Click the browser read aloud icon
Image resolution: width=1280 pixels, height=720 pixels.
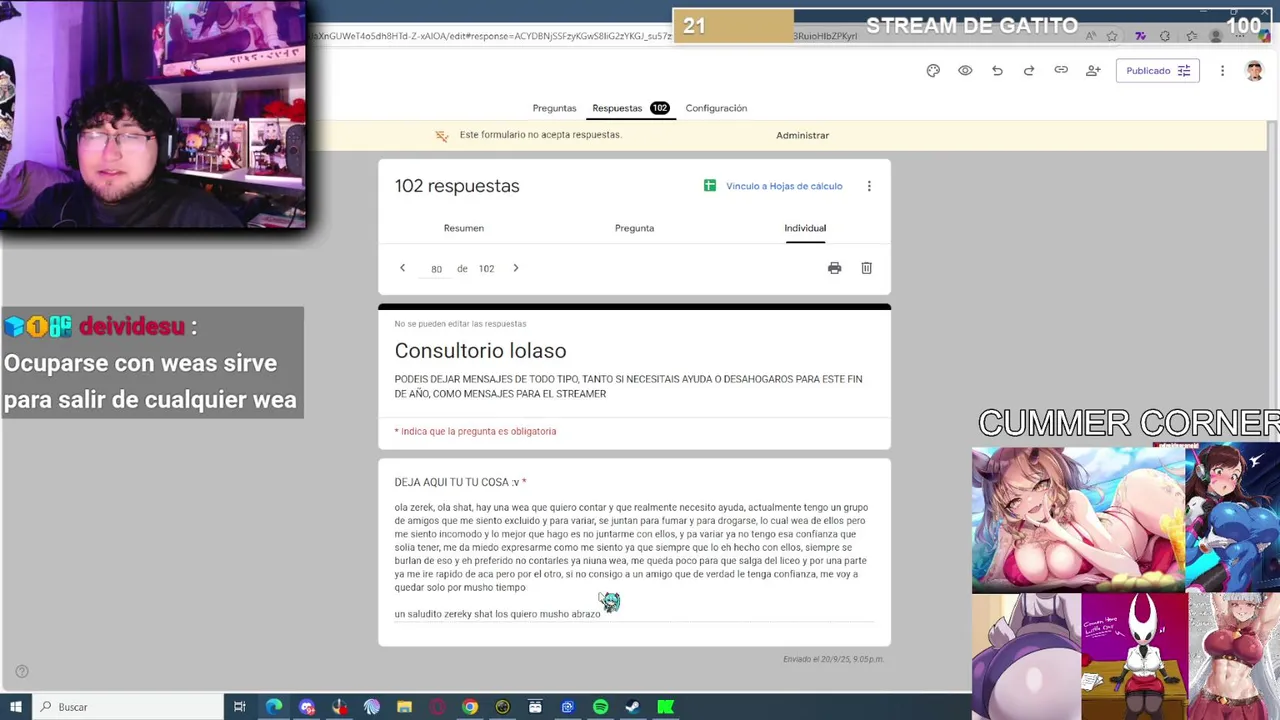pos(1090,36)
